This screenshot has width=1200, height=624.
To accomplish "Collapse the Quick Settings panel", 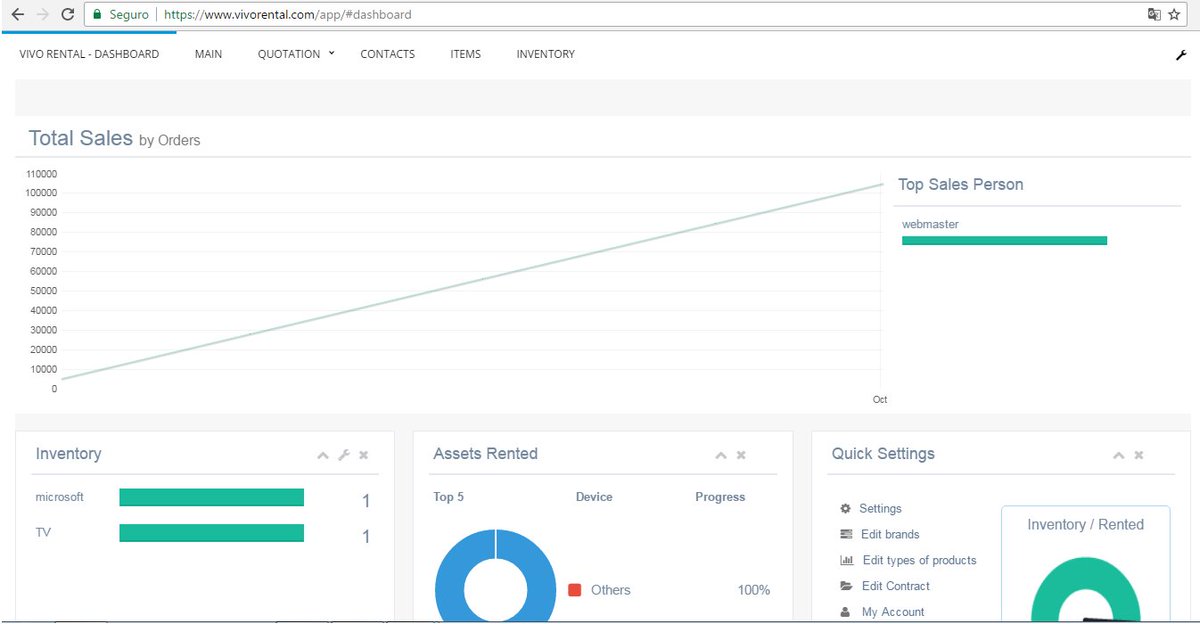I will point(1119,455).
